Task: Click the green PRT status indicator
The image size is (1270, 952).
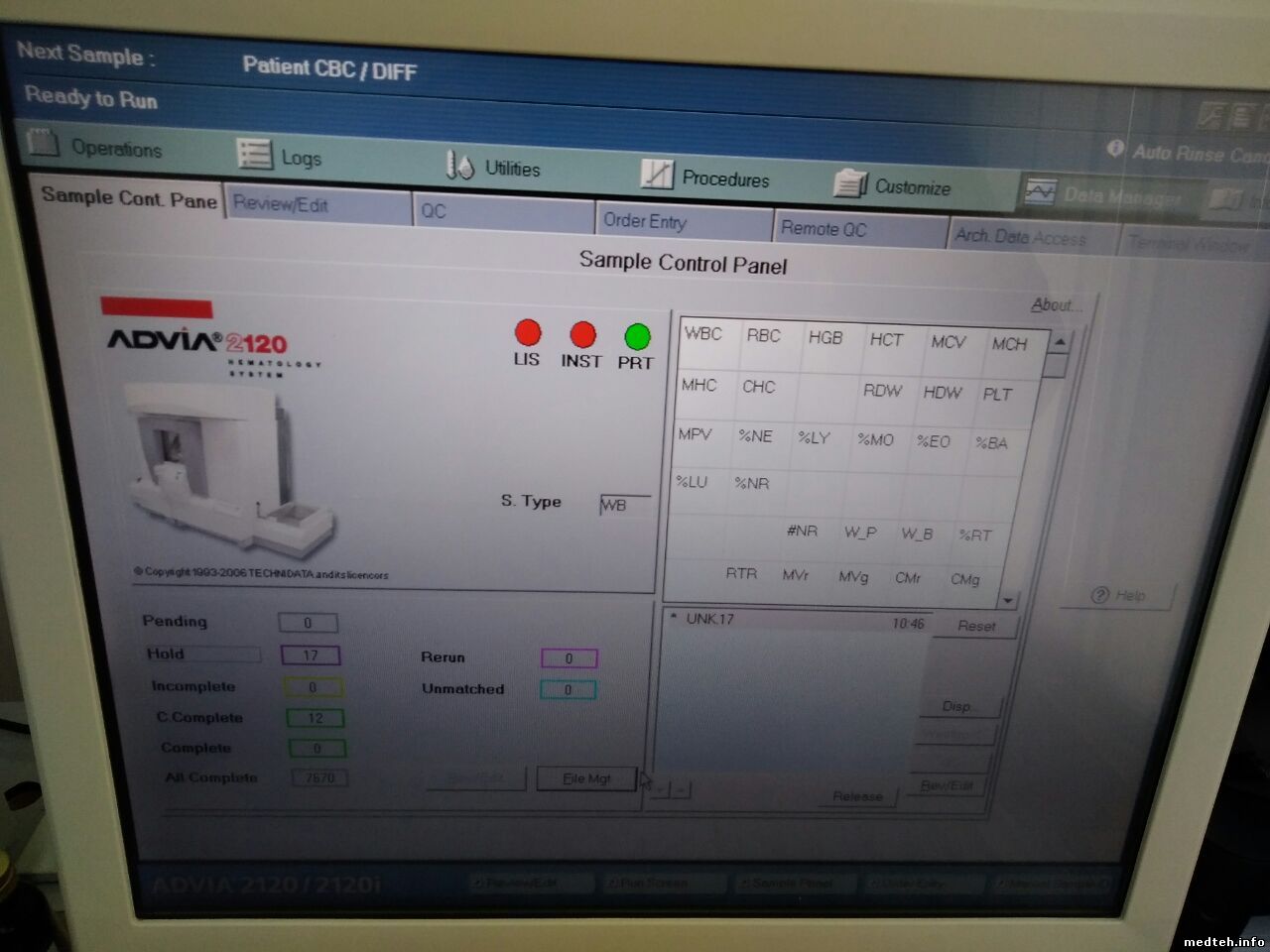Action: pyautogui.click(x=636, y=337)
